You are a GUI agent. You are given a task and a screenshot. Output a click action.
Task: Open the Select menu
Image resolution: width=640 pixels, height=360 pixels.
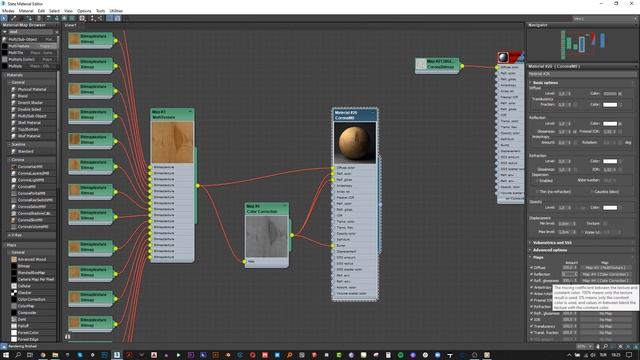[54, 11]
